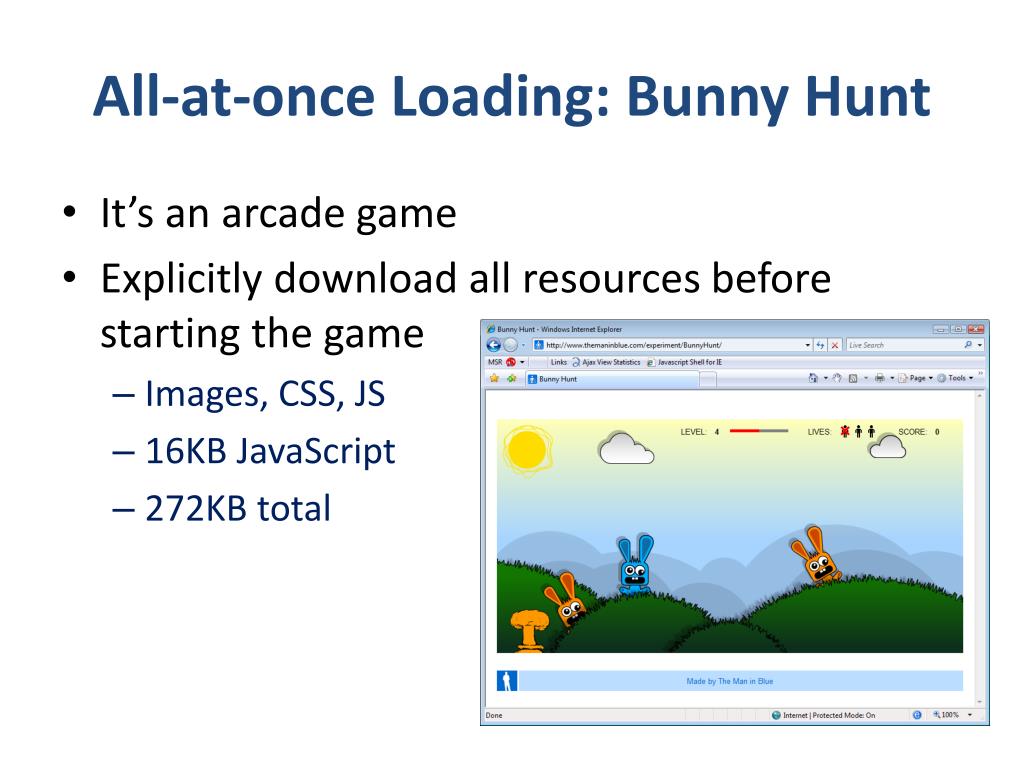
Task: Click the Man in Blue logo icon
Action: (507, 680)
